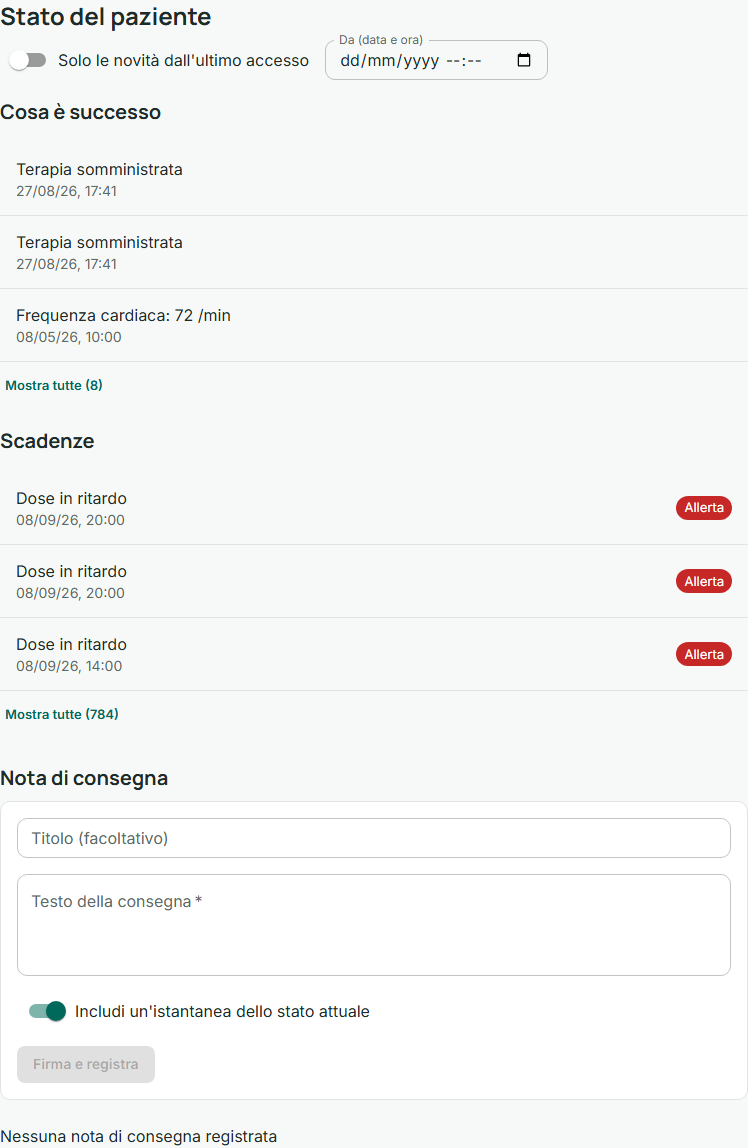Click the 'Firma e registra' button

(86, 1064)
